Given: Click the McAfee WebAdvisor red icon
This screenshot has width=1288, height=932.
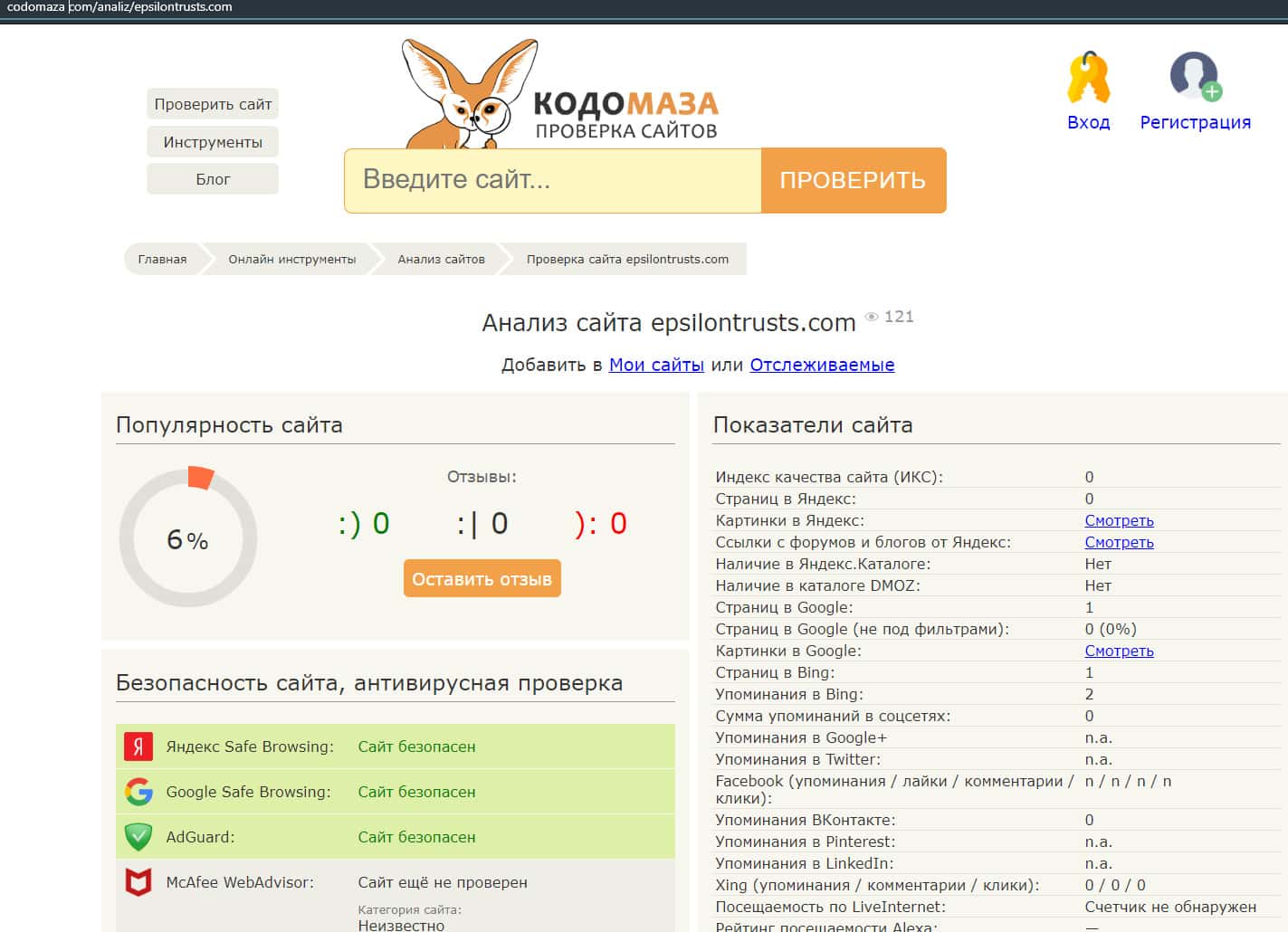Looking at the screenshot, I should [138, 882].
